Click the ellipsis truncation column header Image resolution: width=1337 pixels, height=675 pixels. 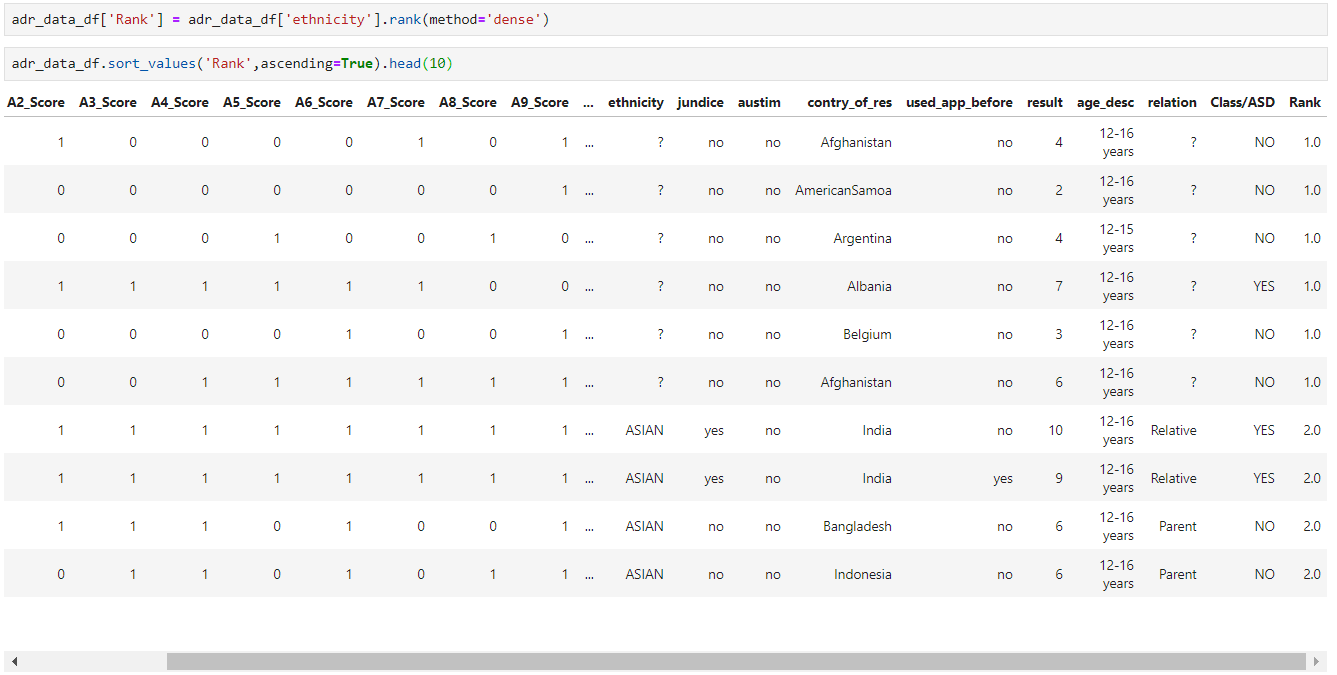coord(589,102)
